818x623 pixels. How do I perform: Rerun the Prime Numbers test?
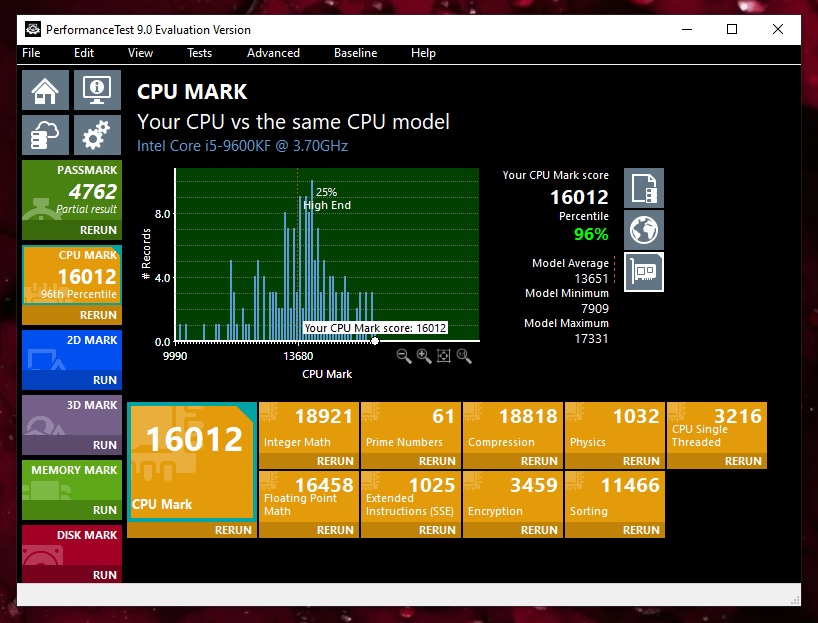pos(411,461)
